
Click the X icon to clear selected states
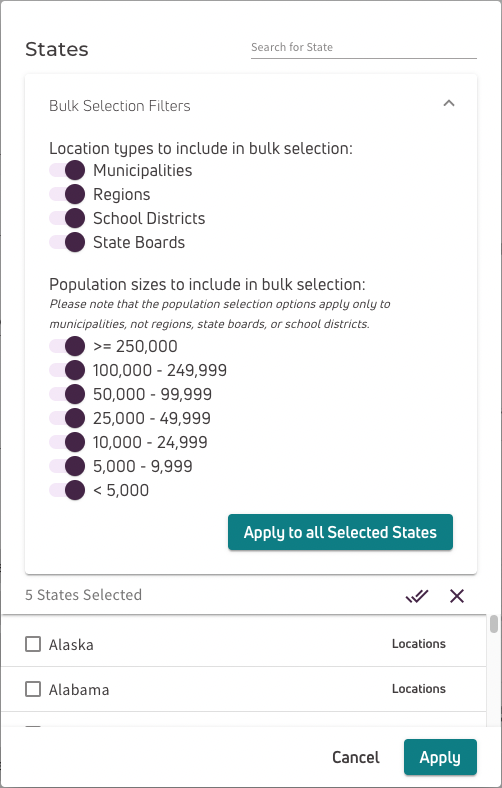457,596
